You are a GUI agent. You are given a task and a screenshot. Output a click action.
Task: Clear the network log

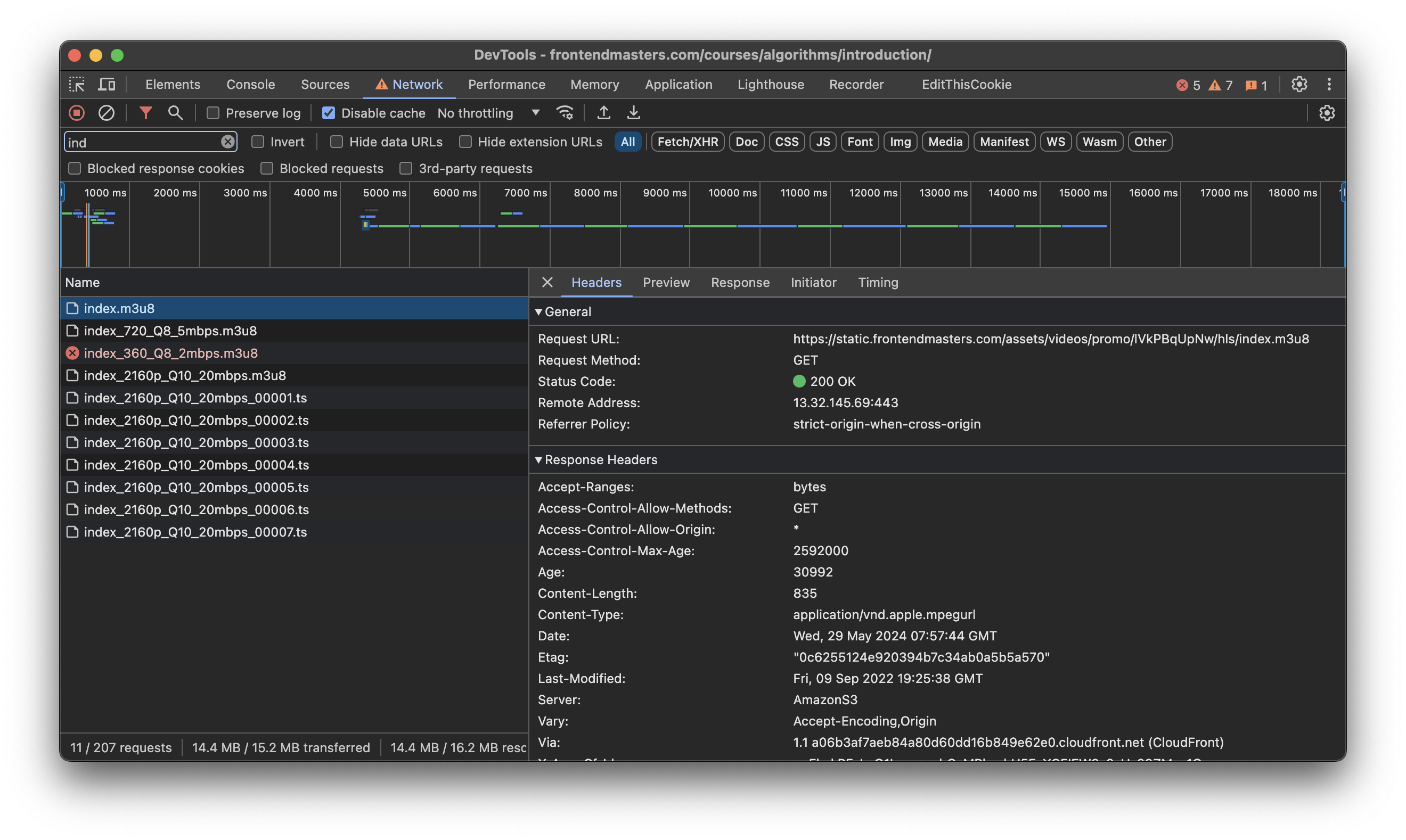[x=107, y=113]
